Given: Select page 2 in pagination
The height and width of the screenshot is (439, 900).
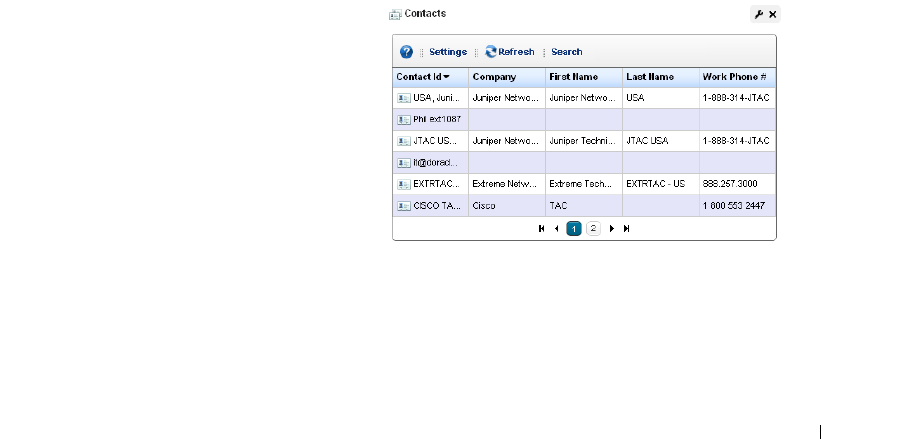Looking at the screenshot, I should pyautogui.click(x=593, y=228).
